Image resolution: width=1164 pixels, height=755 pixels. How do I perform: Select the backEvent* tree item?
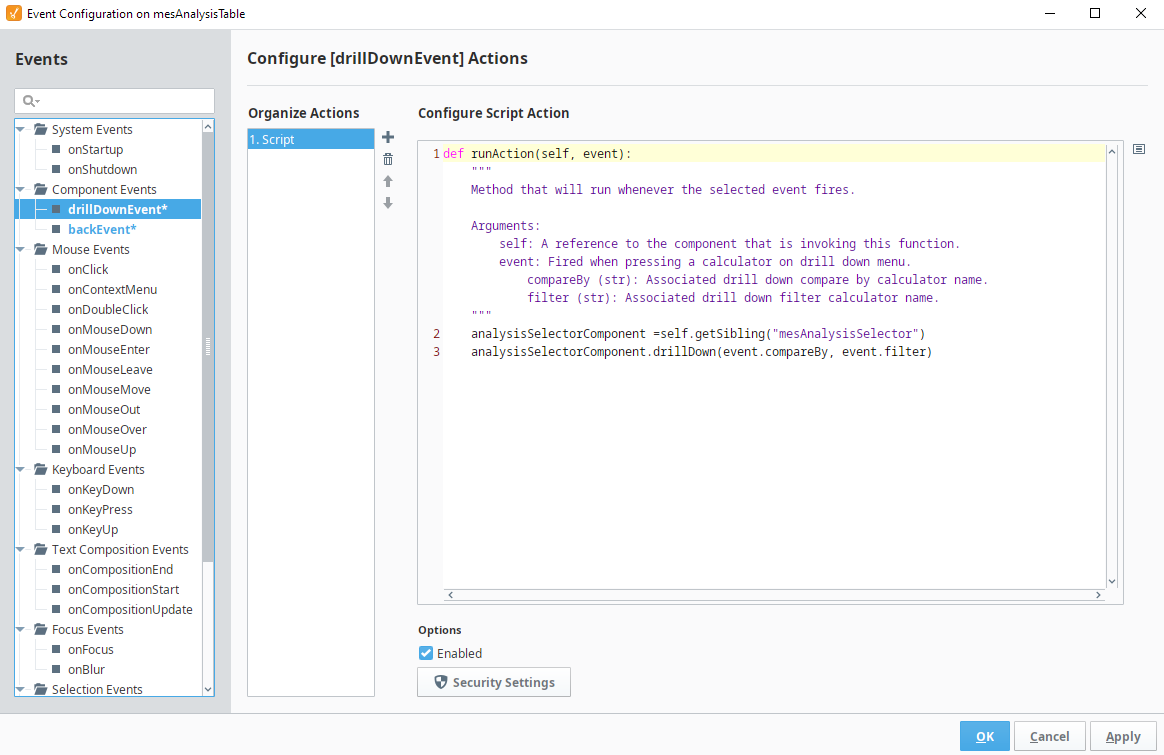tap(102, 229)
